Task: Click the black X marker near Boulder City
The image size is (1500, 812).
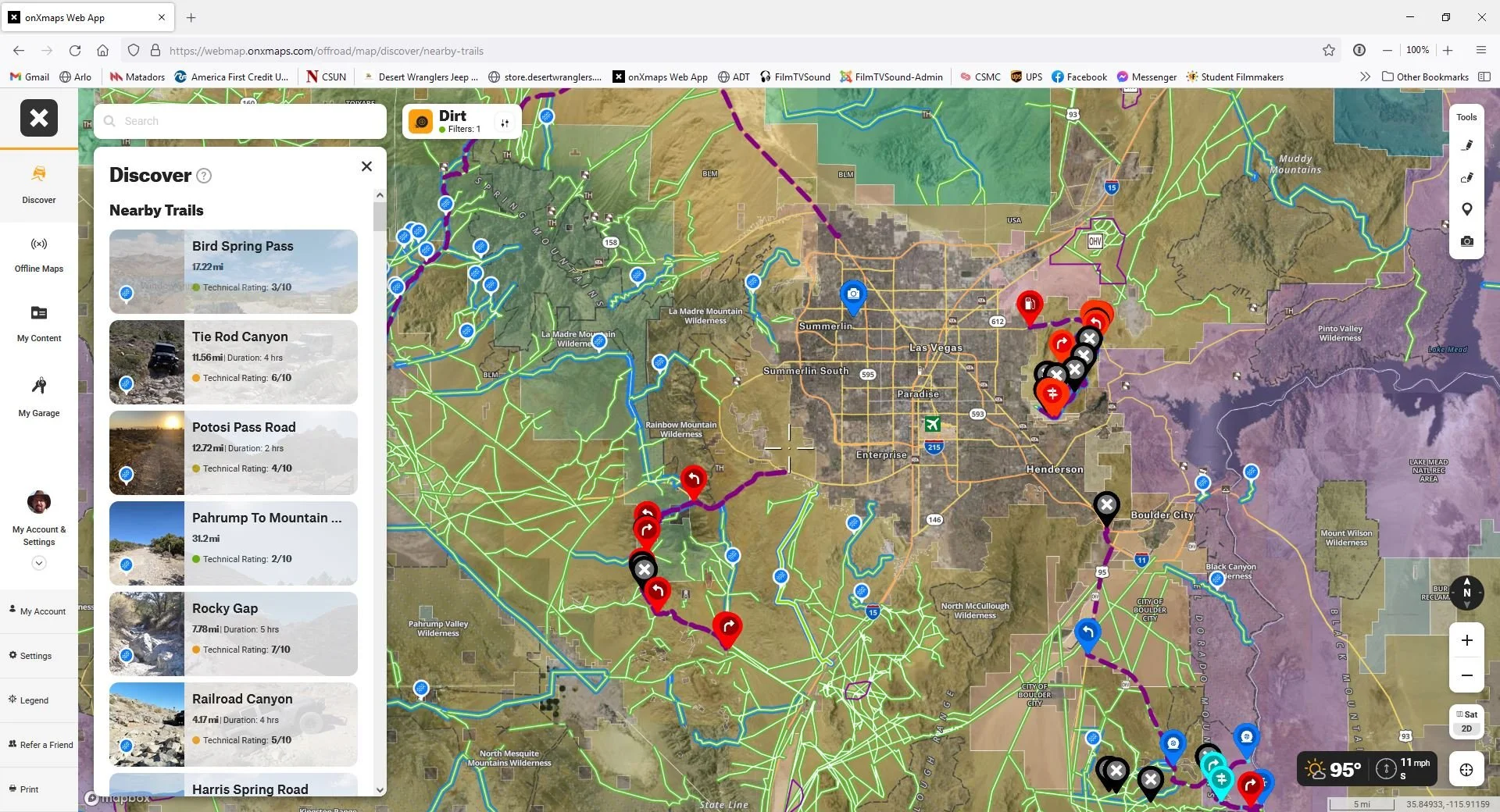Action: 1106,507
